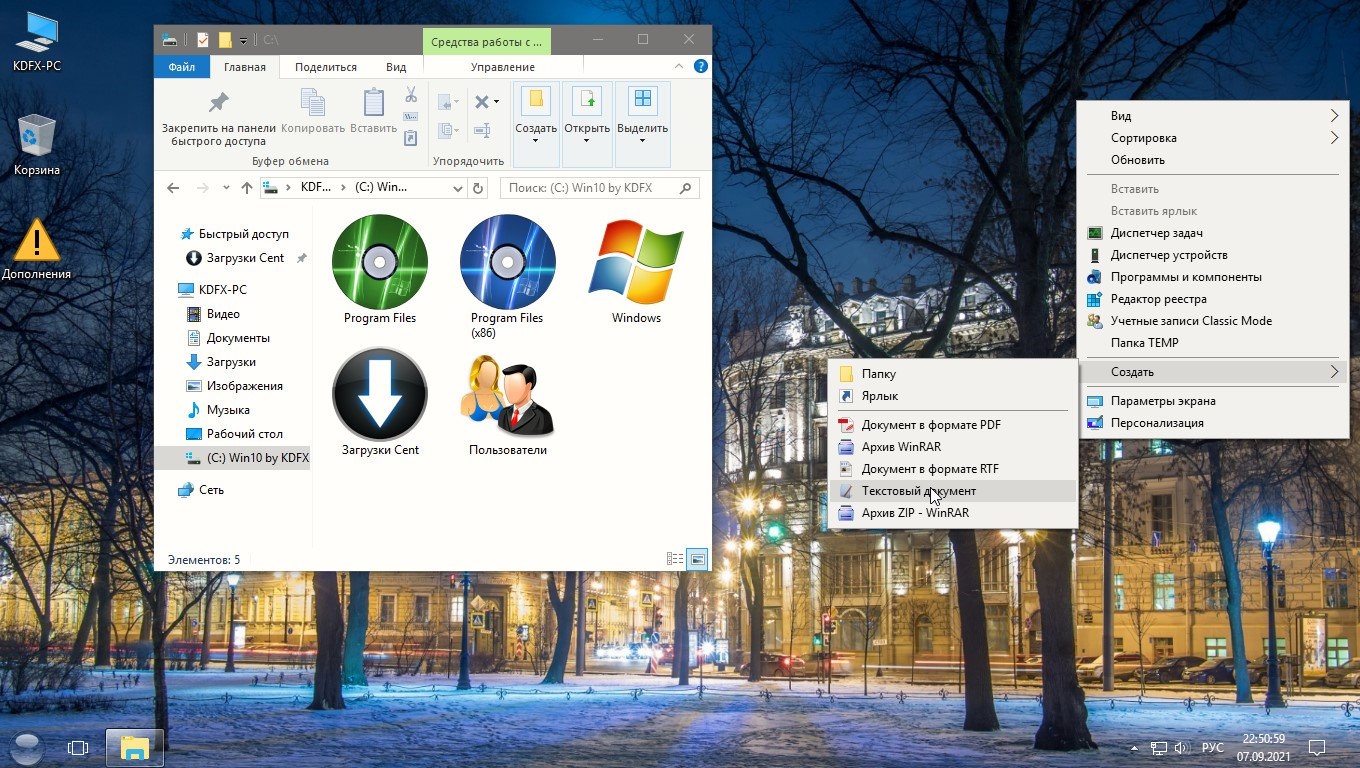Click the copy path icon in ribbon
The image size is (1360, 768).
[411, 117]
